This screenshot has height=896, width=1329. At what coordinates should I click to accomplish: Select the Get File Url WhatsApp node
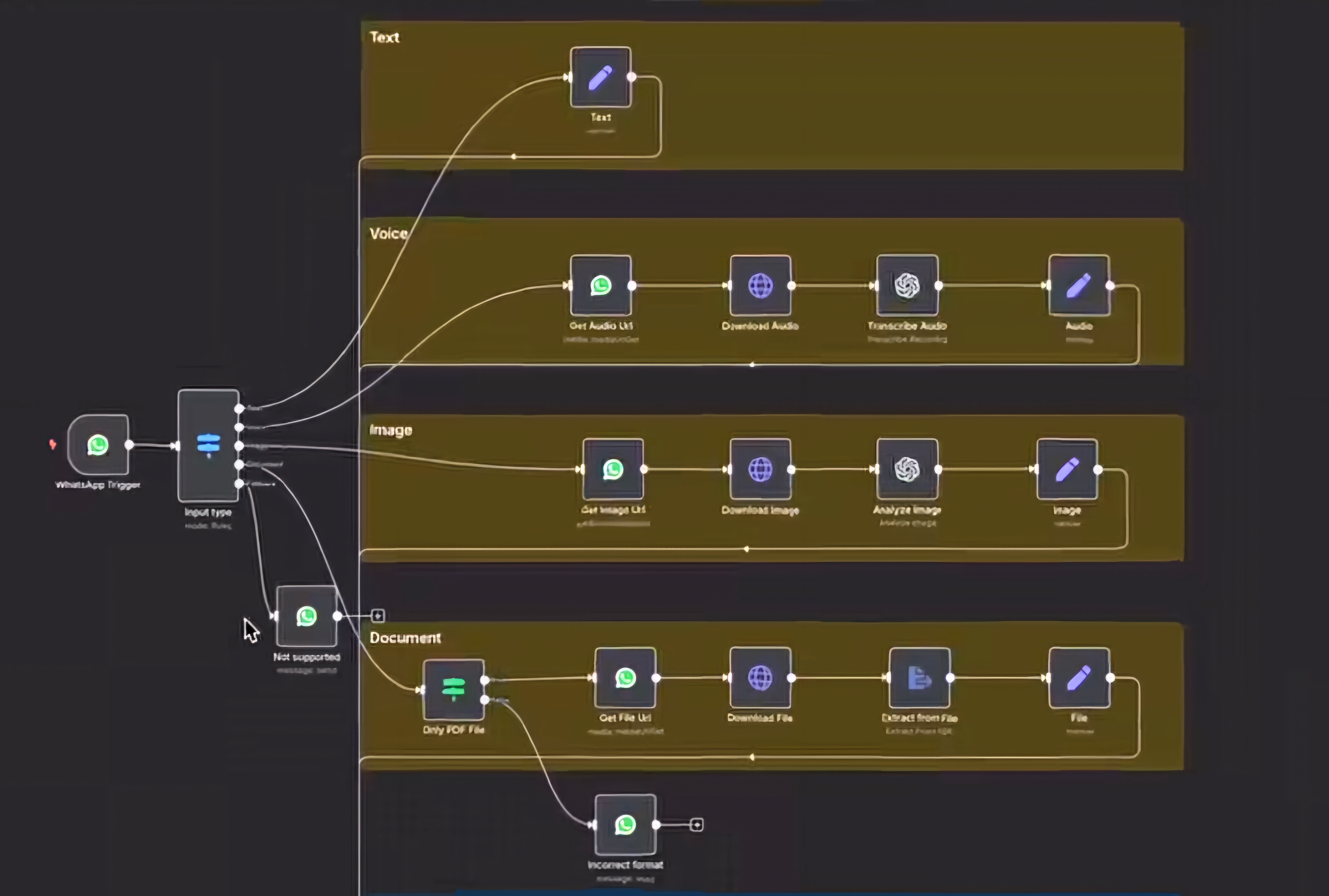click(625, 678)
